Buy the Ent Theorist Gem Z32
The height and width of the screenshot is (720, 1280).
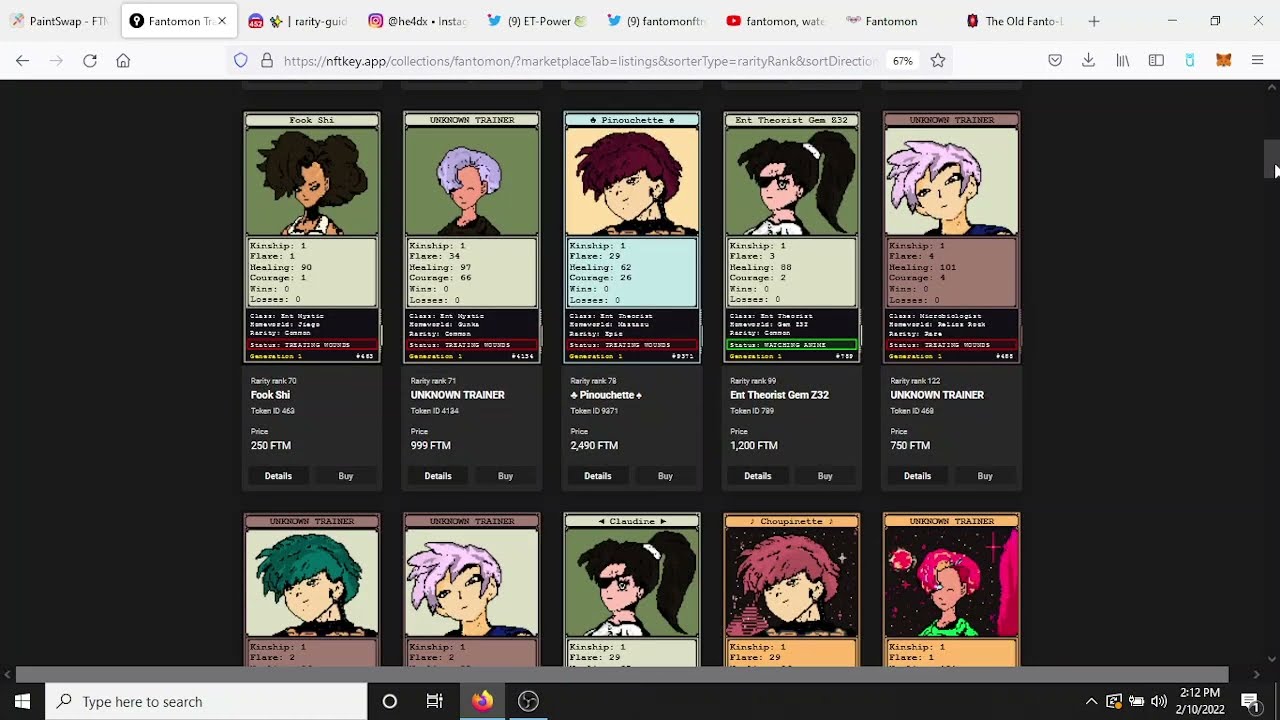tap(825, 476)
